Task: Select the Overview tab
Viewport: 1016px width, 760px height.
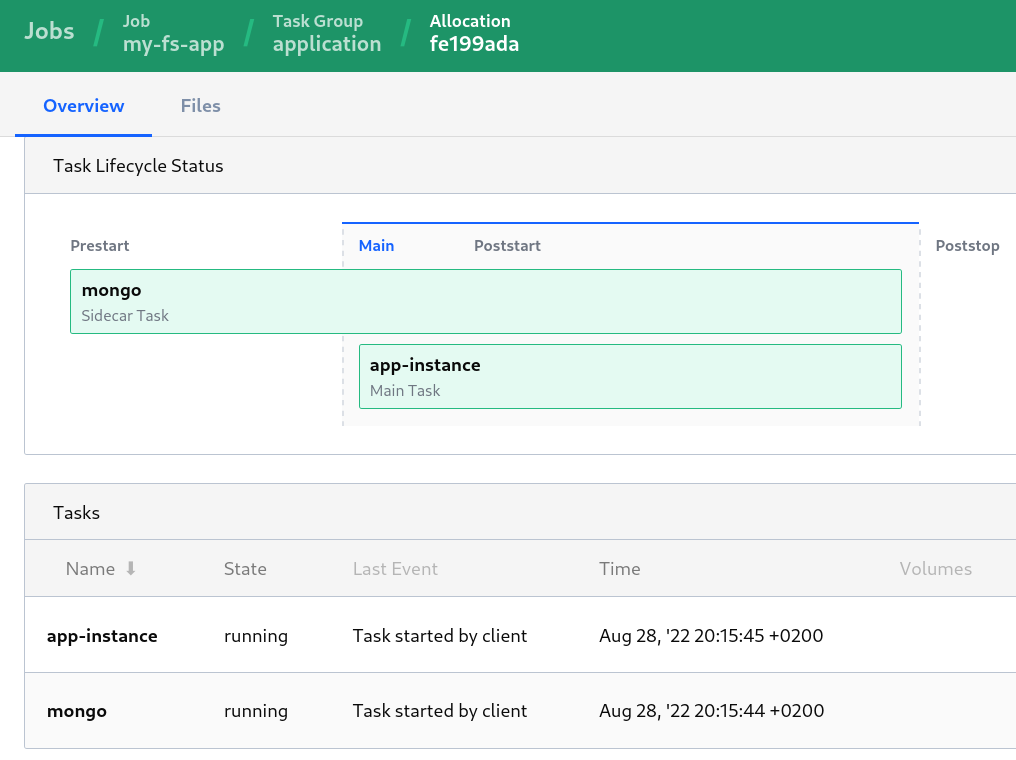Action: pos(84,106)
